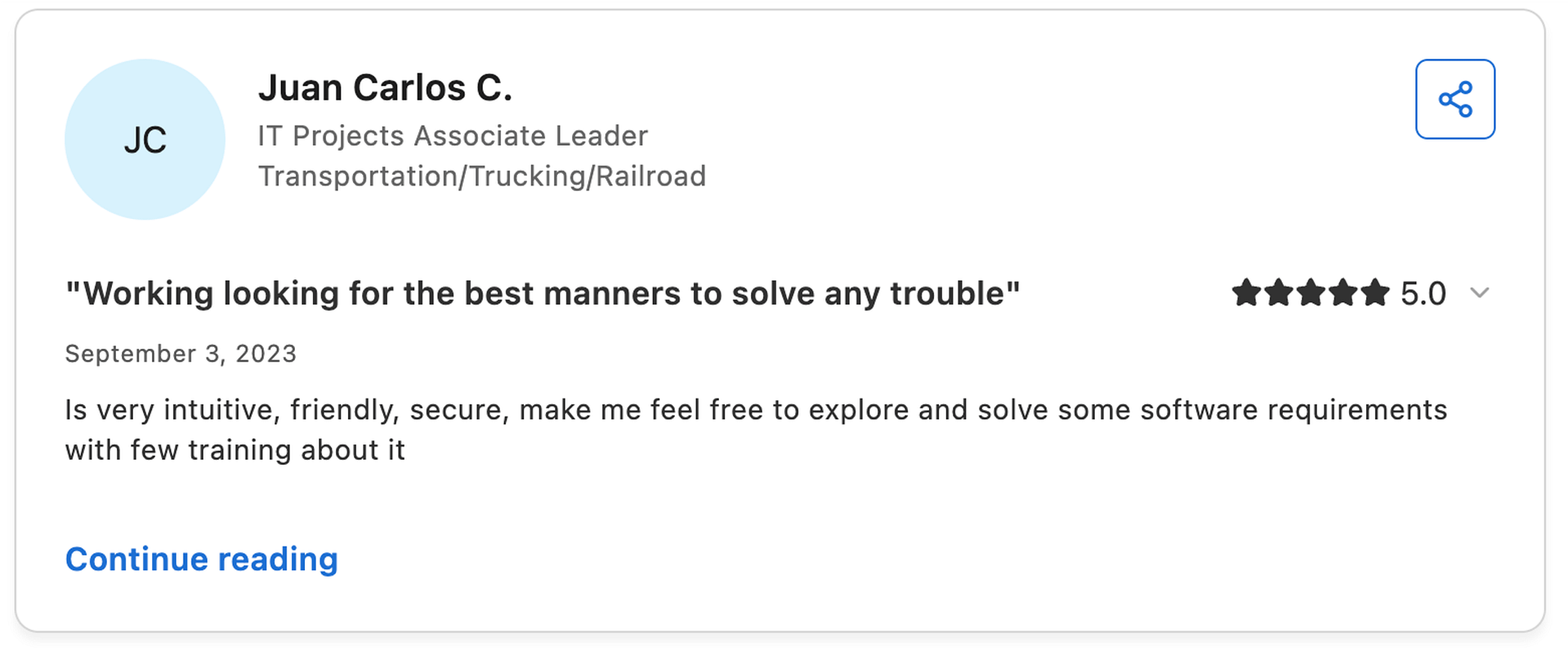Click the year 2023 in review date
Viewport: 1568px width, 651px height.
coord(266,354)
